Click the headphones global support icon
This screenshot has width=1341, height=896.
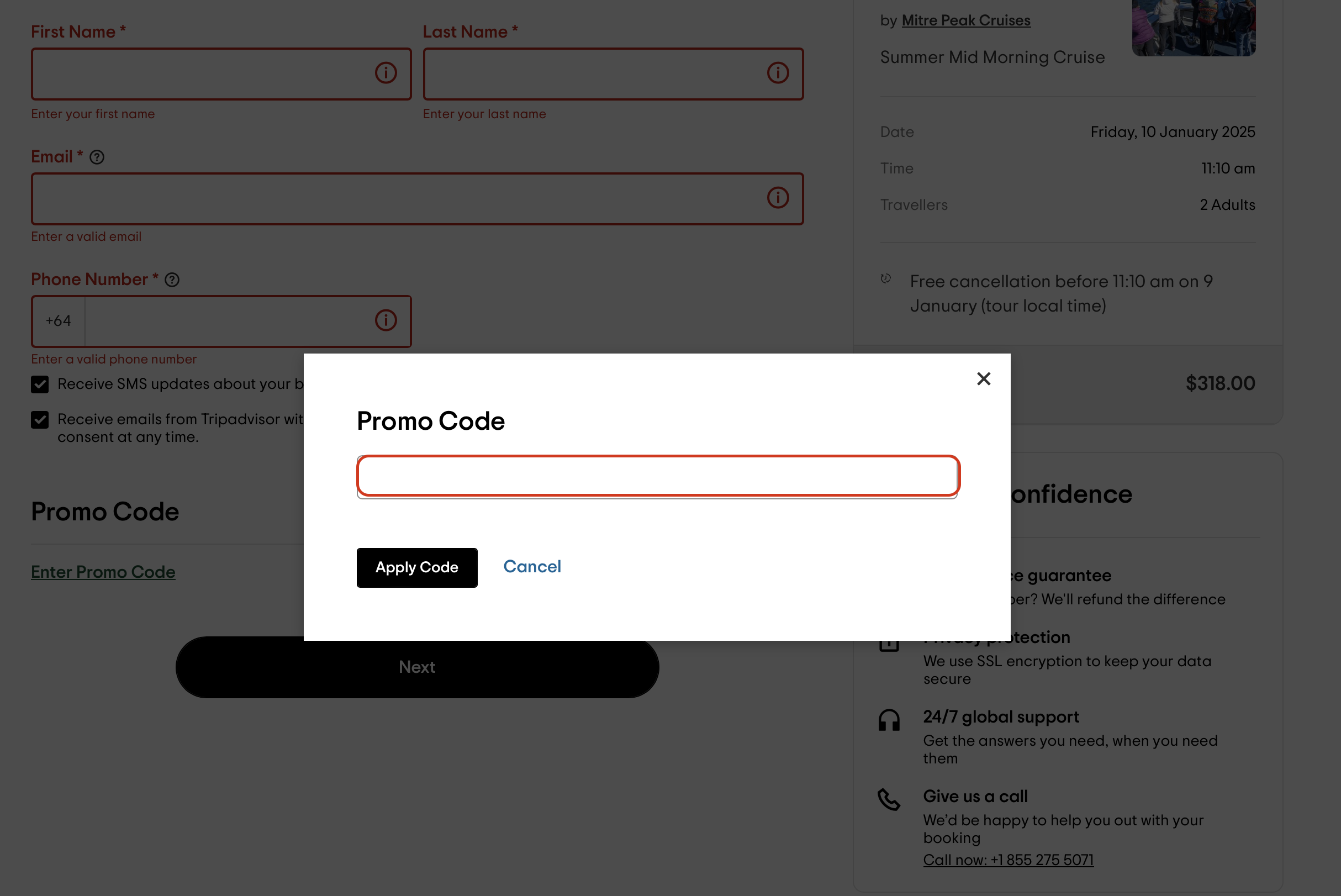[x=889, y=720]
